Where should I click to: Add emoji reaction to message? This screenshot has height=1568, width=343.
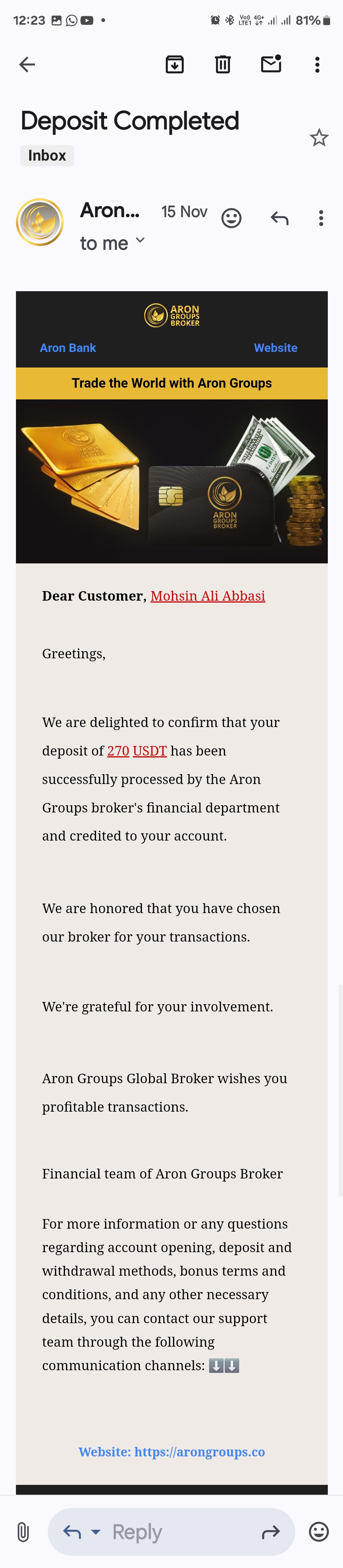tap(231, 218)
